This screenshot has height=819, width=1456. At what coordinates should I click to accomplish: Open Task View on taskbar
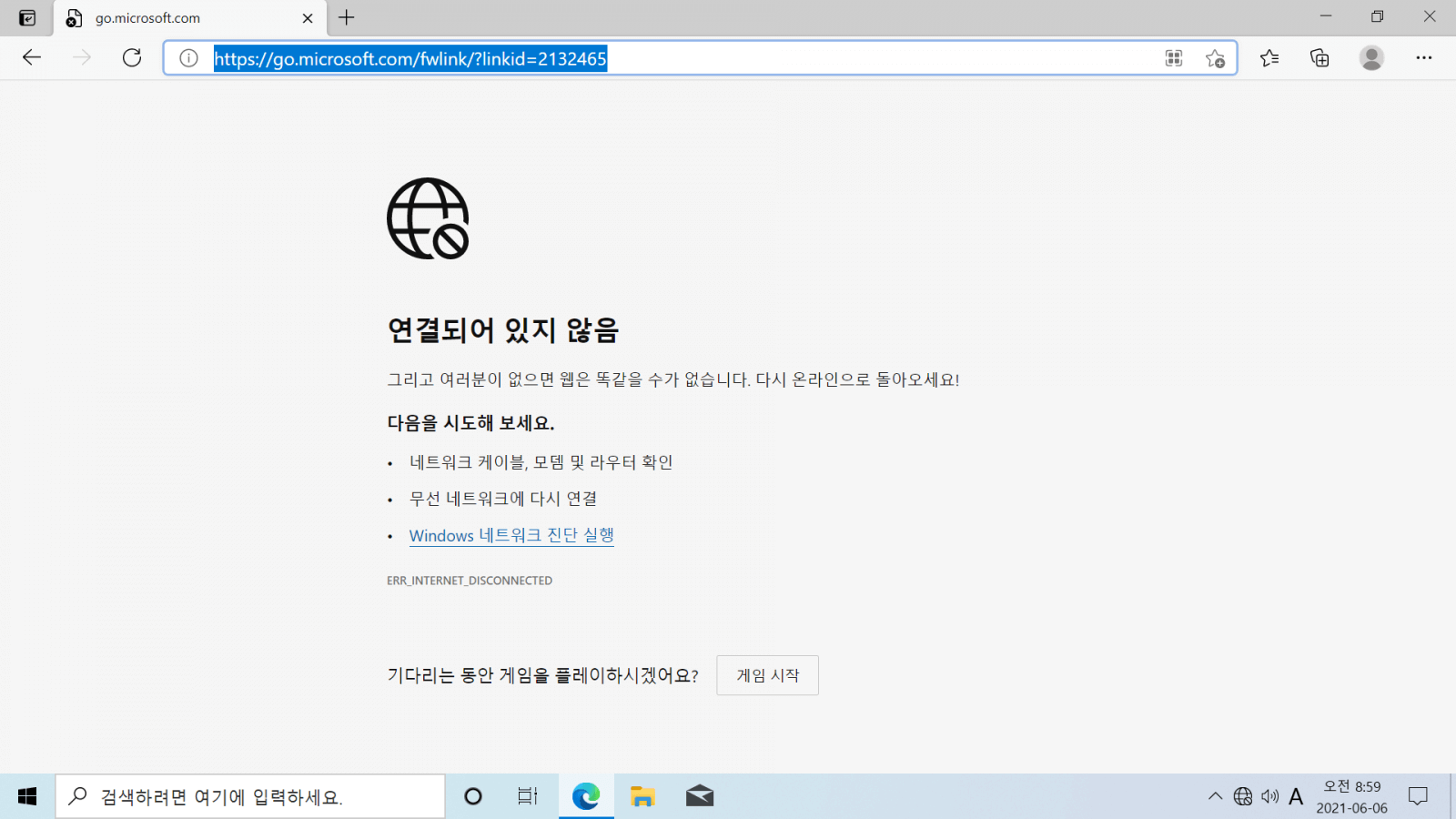pyautogui.click(x=528, y=796)
